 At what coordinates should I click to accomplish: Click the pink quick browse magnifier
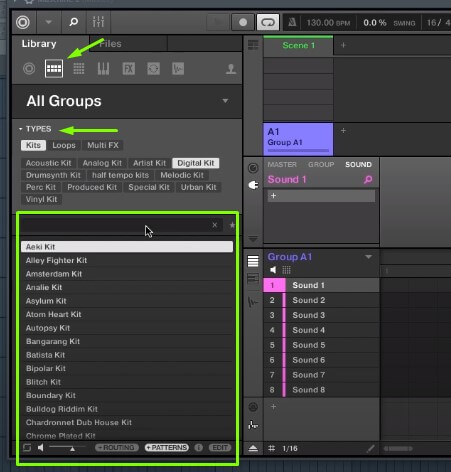368,180
